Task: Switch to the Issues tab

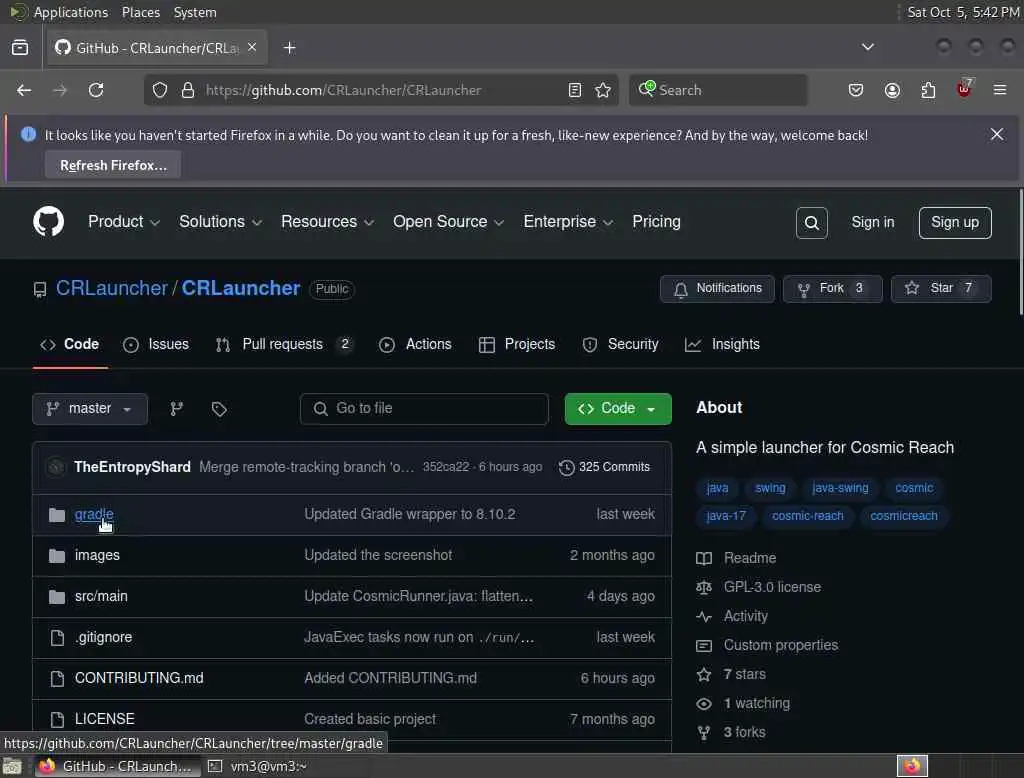Action: click(x=156, y=344)
